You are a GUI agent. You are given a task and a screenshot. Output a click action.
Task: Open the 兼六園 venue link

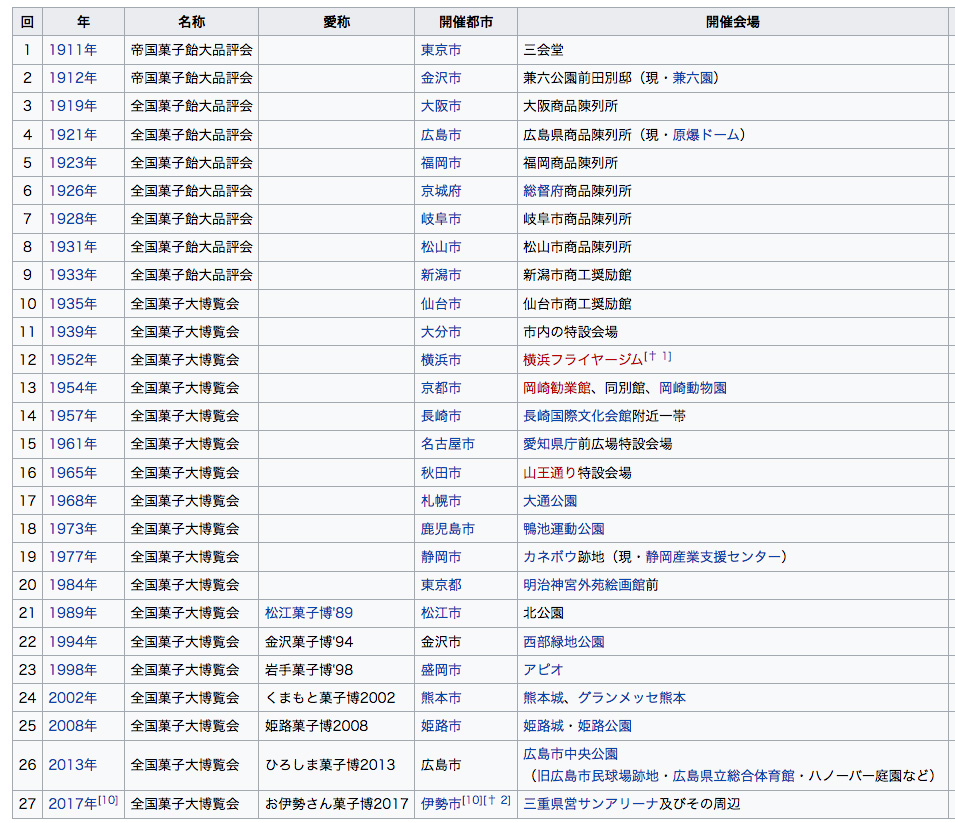(693, 77)
